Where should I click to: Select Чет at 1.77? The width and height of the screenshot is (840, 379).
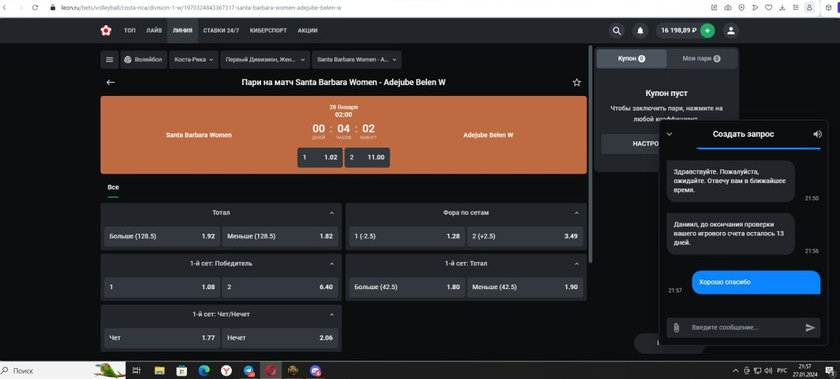[162, 338]
